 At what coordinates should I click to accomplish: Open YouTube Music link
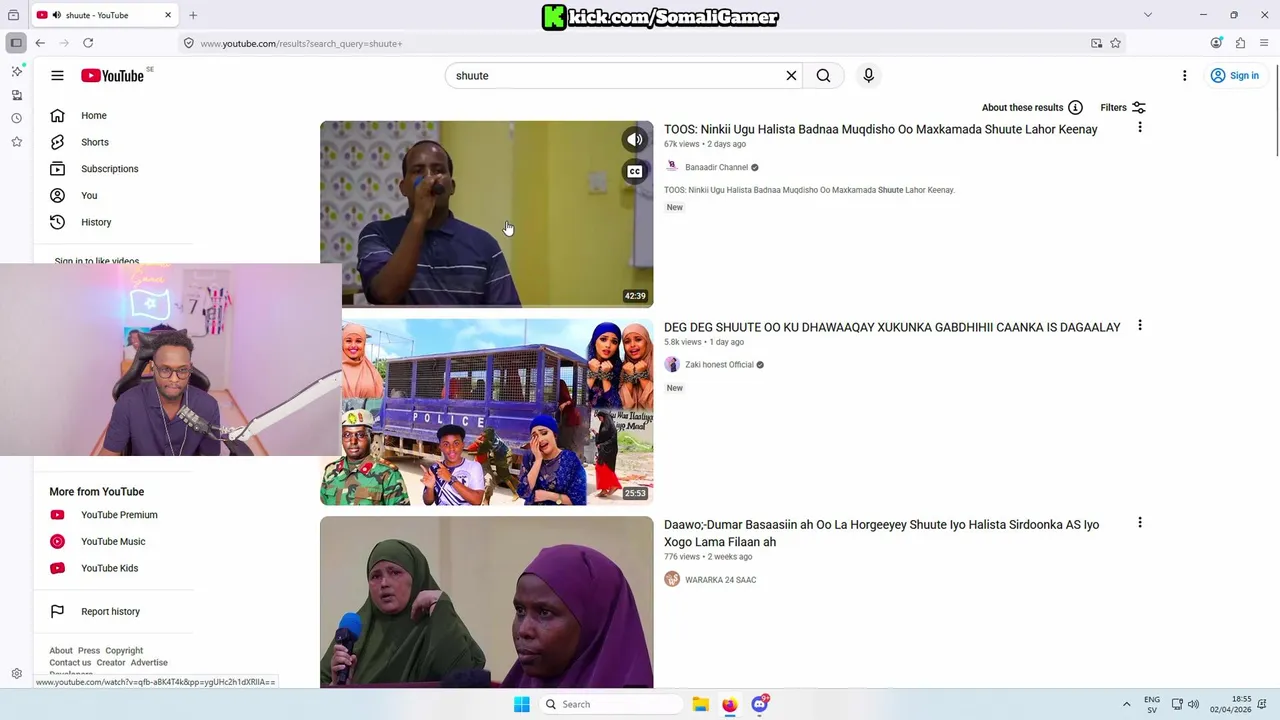click(113, 542)
